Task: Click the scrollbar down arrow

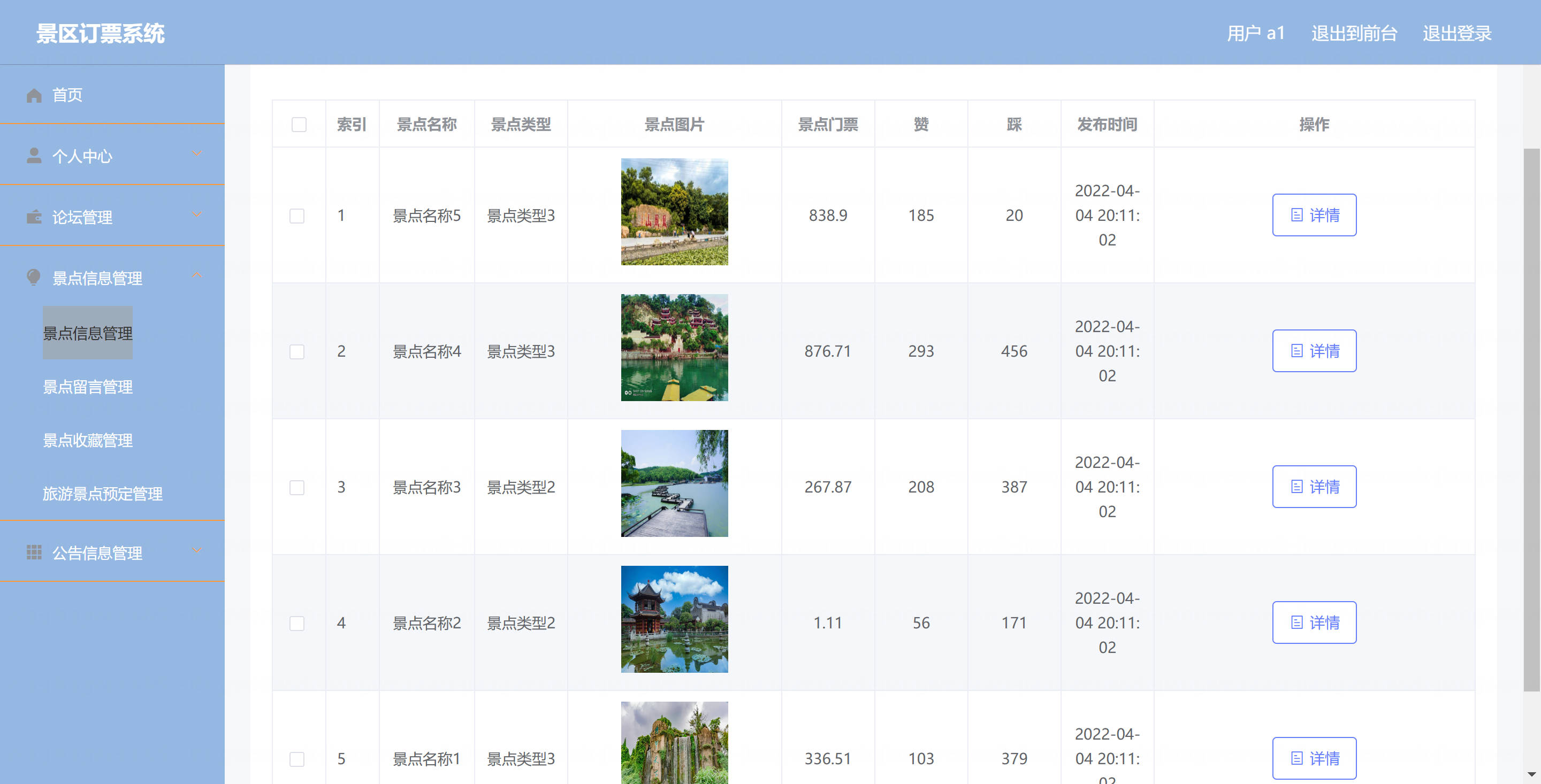Action: pos(1531,775)
